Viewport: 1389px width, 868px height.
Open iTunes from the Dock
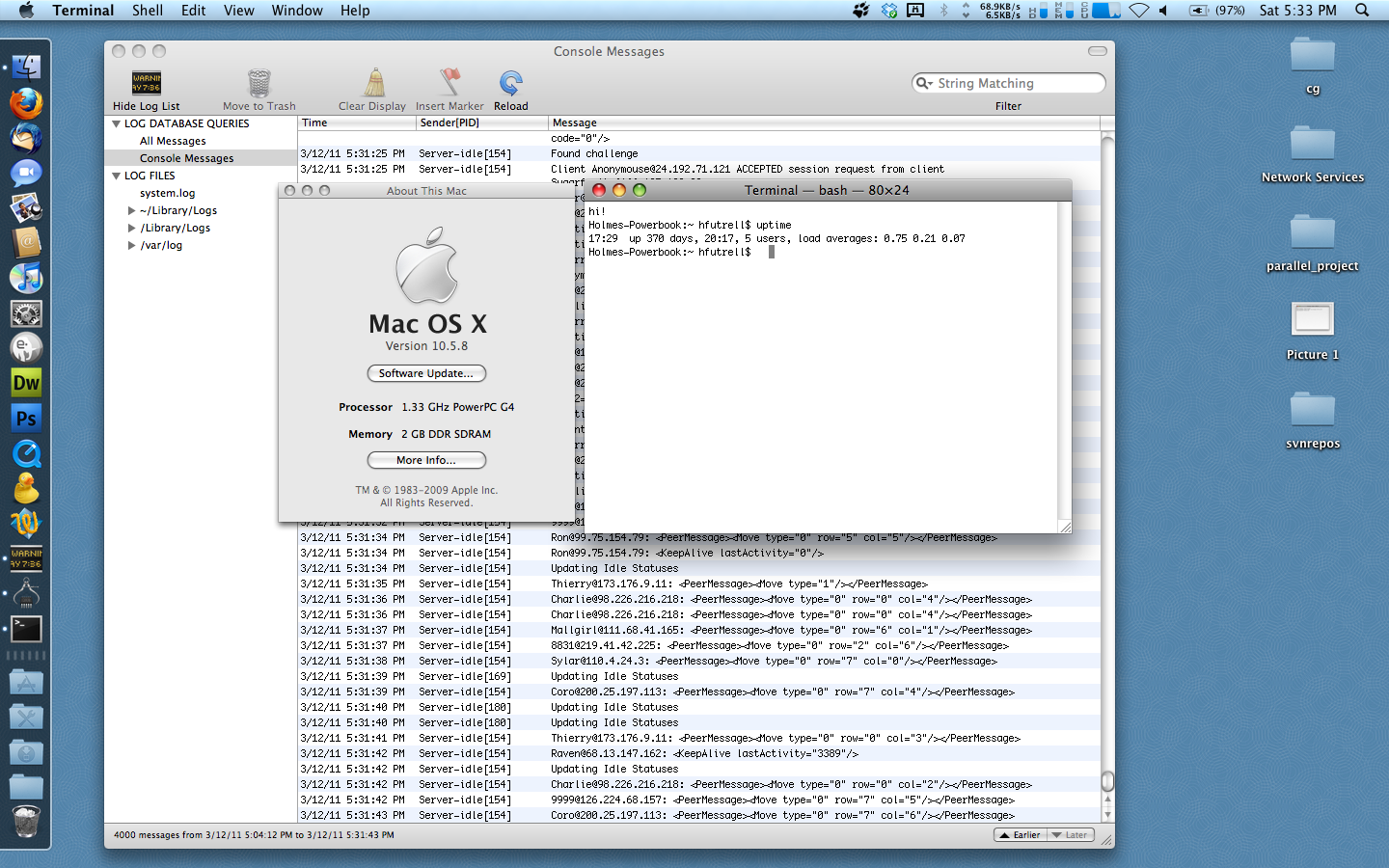pos(26,278)
